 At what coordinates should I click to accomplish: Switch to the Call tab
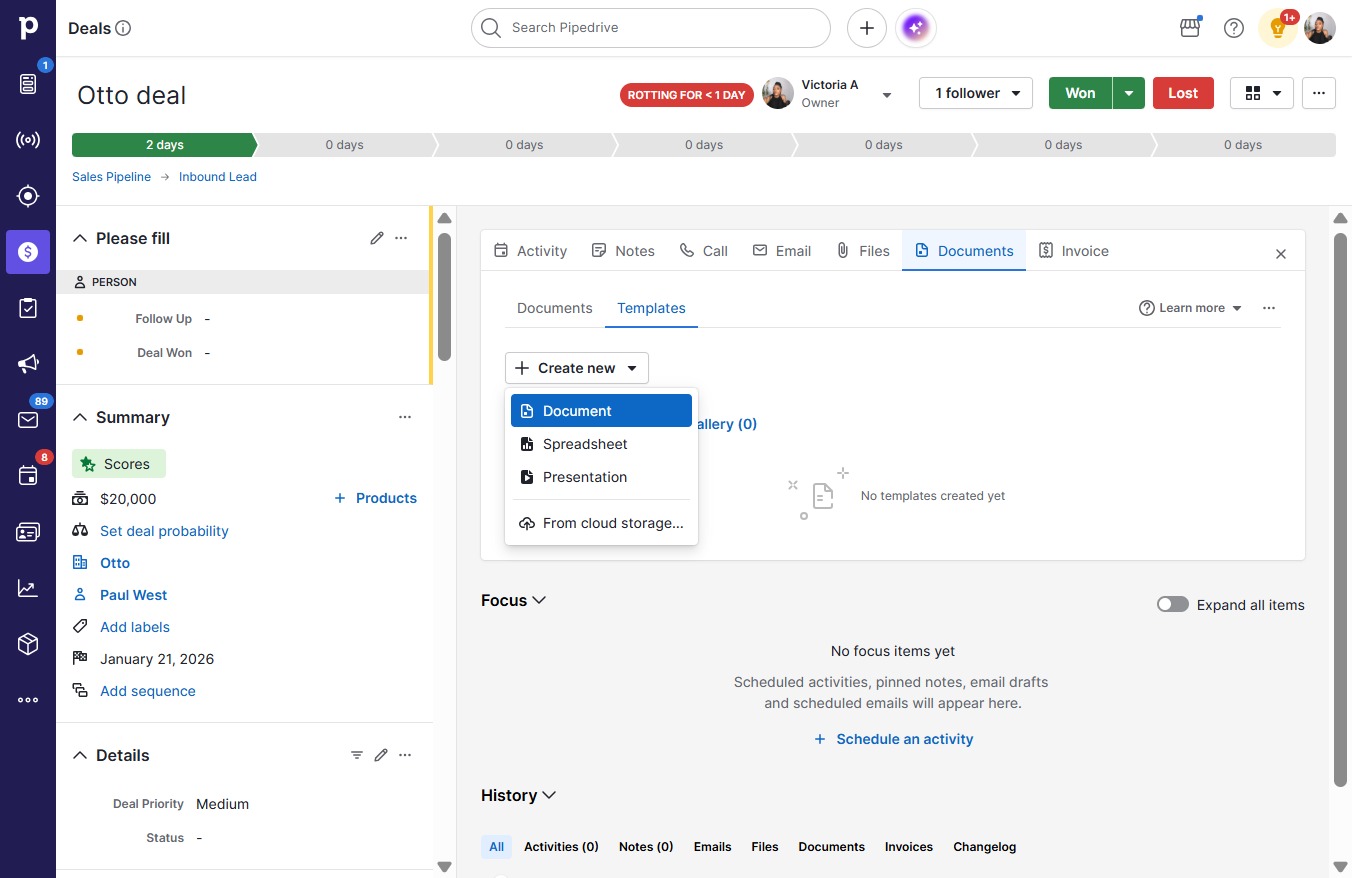(704, 251)
